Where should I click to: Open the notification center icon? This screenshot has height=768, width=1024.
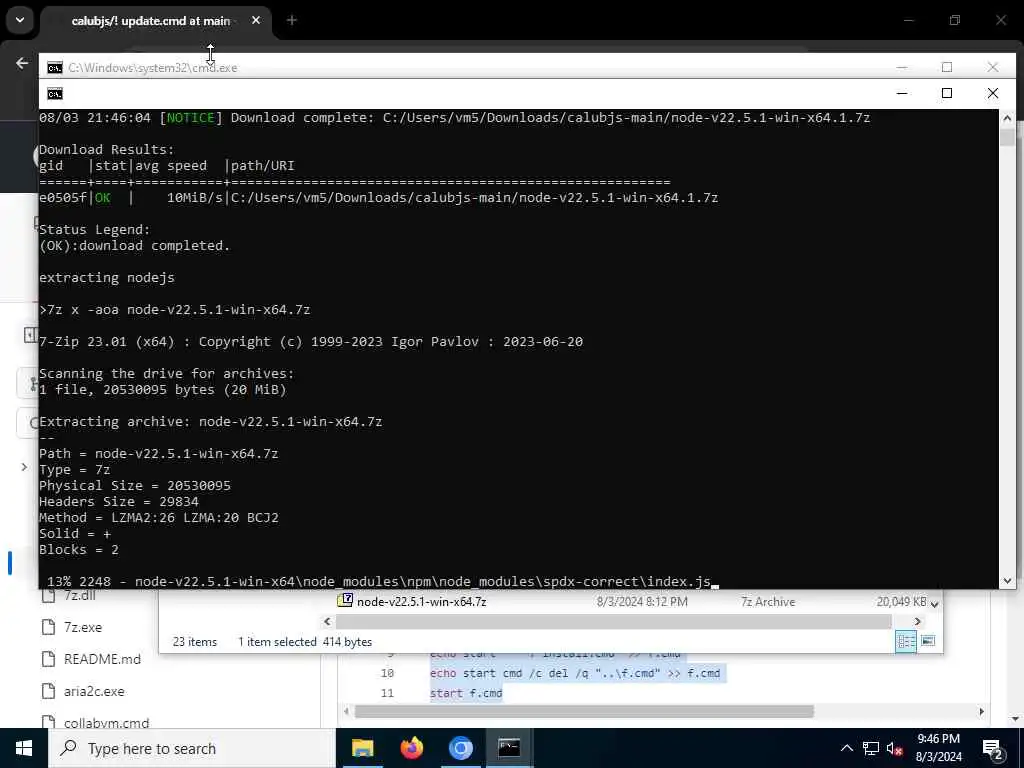[x=993, y=749]
